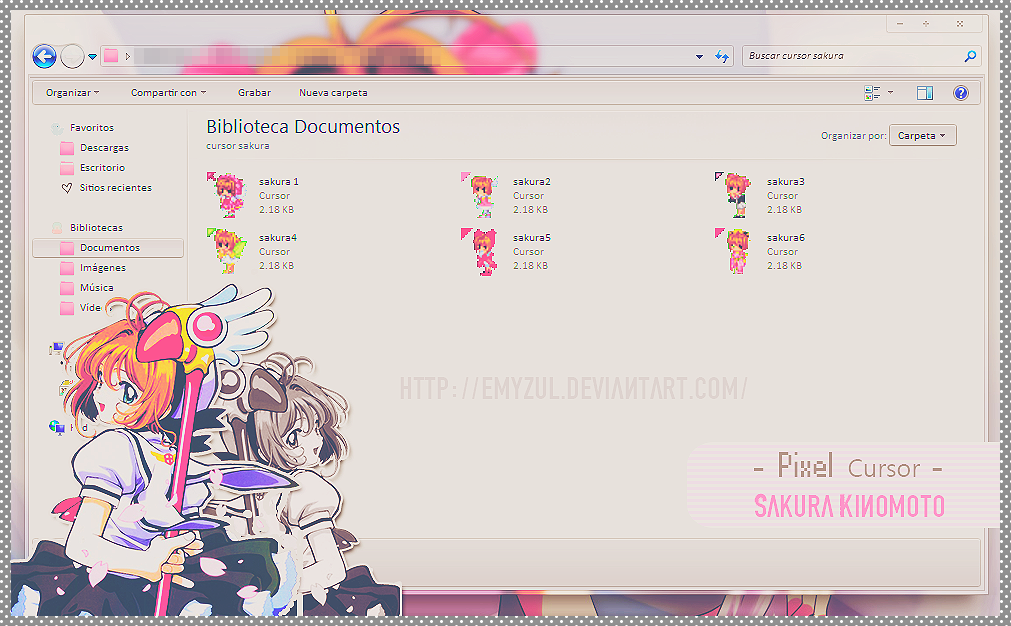Open the recent pages dropdown arrow

pos(92,57)
